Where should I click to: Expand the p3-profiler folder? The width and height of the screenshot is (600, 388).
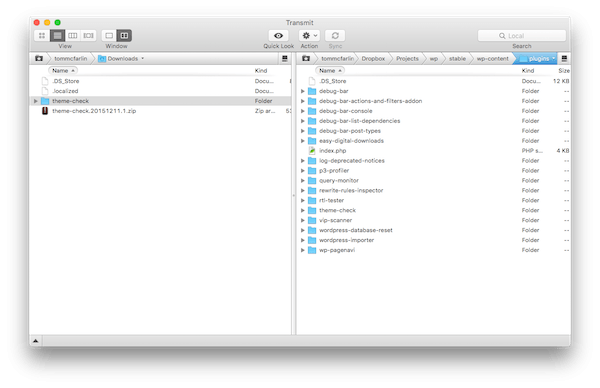303,171
